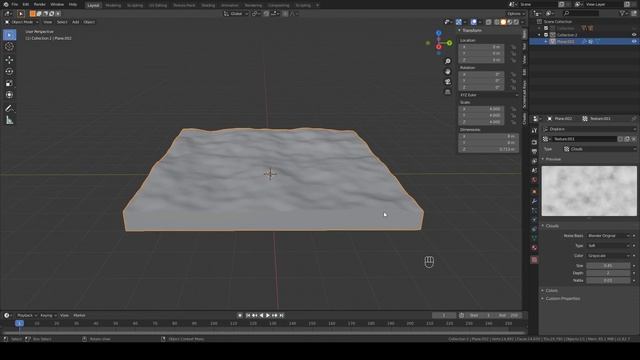Collapse Collection 2 tree in outliner
The width and height of the screenshot is (640, 360).
click(x=540, y=35)
